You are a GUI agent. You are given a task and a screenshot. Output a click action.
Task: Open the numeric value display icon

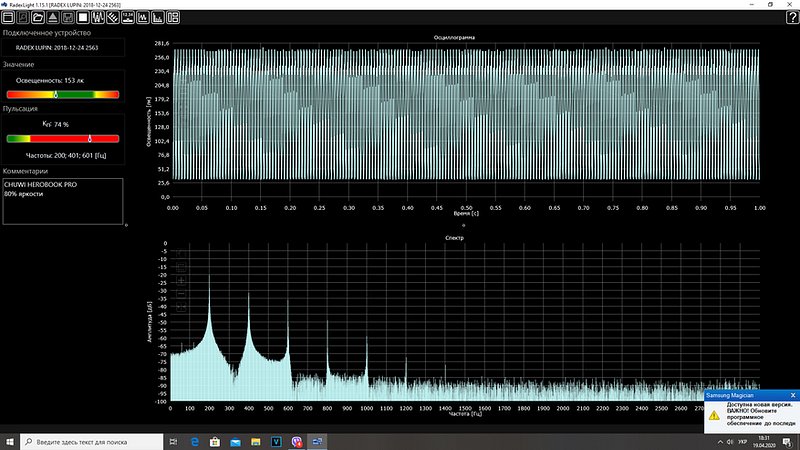128,17
